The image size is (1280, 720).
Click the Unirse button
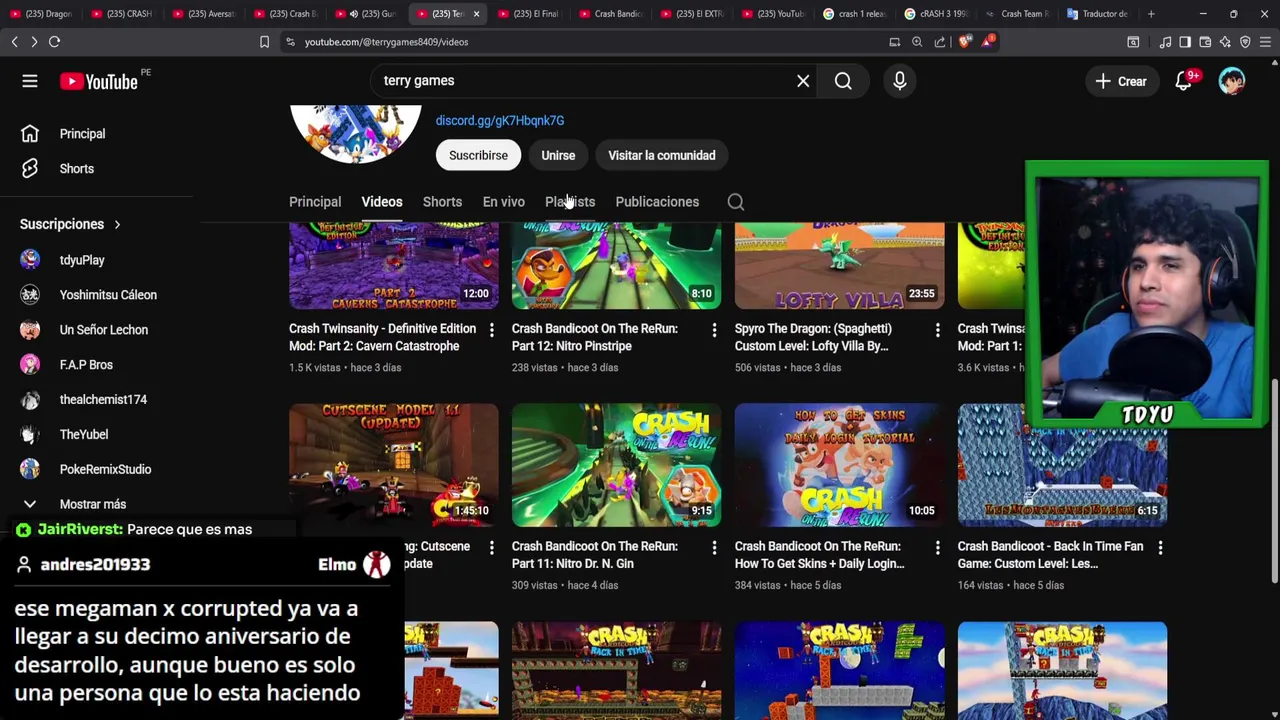tap(558, 155)
